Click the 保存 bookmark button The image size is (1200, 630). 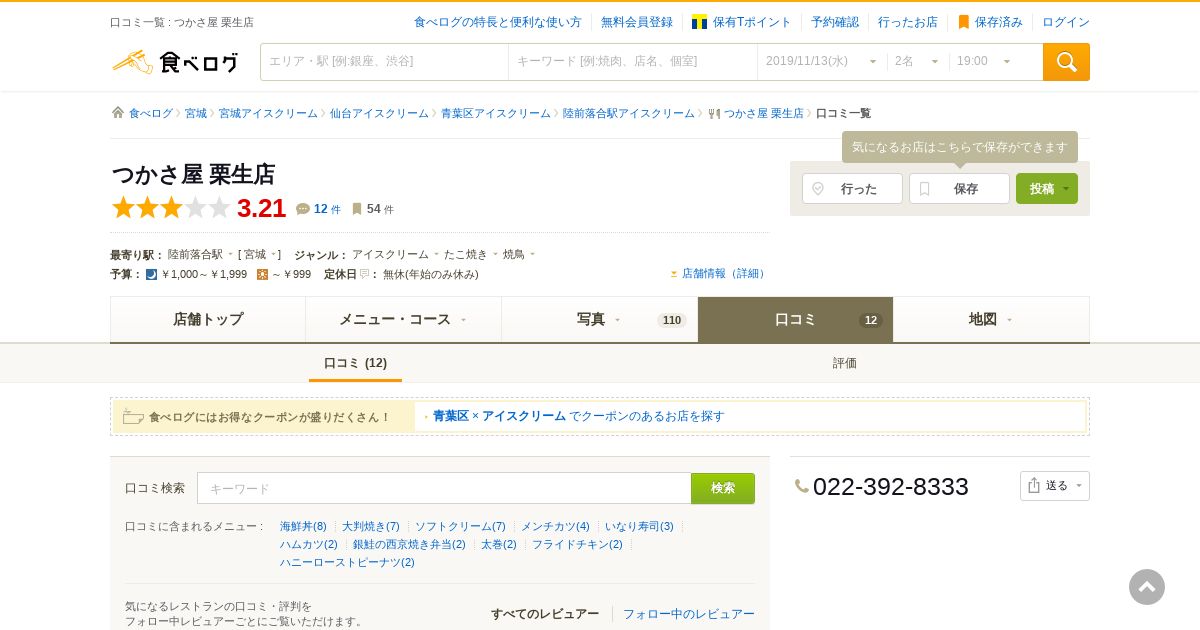click(x=959, y=188)
